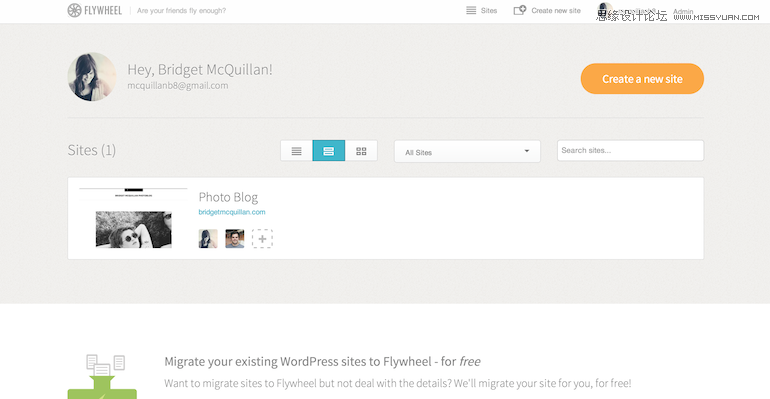Click the All Sites dropdown arrow
Screen dimensions: 770x399
[x=526, y=151]
